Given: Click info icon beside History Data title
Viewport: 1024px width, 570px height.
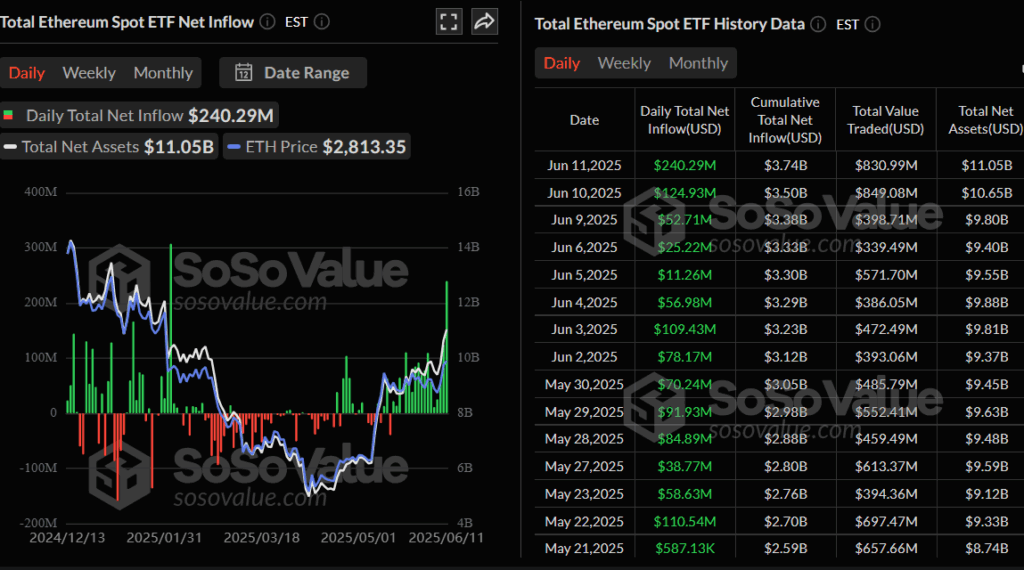Looking at the screenshot, I should [x=818, y=24].
